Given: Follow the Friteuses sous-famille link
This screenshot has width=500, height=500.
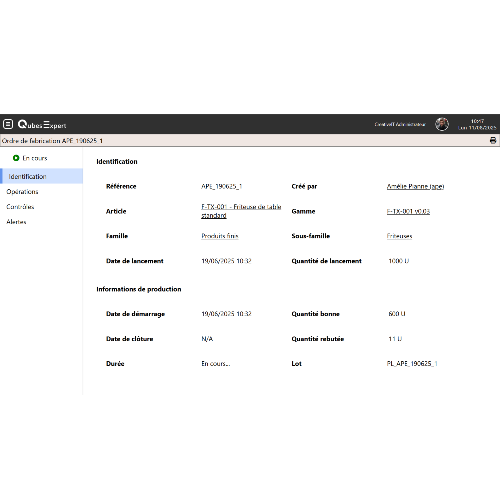Looking at the screenshot, I should tap(399, 236).
